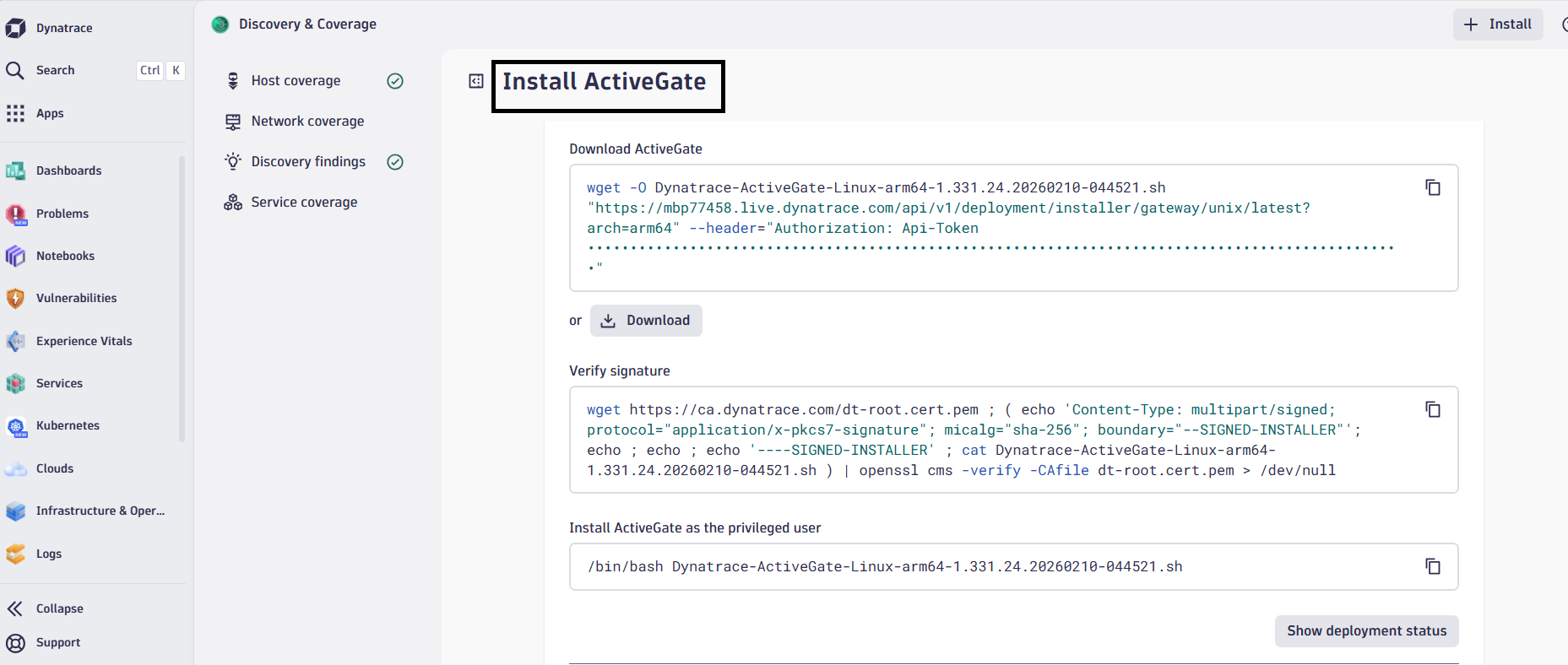The height and width of the screenshot is (665, 1568).
Task: Click the Host coverage green checkmark
Action: coord(395,81)
